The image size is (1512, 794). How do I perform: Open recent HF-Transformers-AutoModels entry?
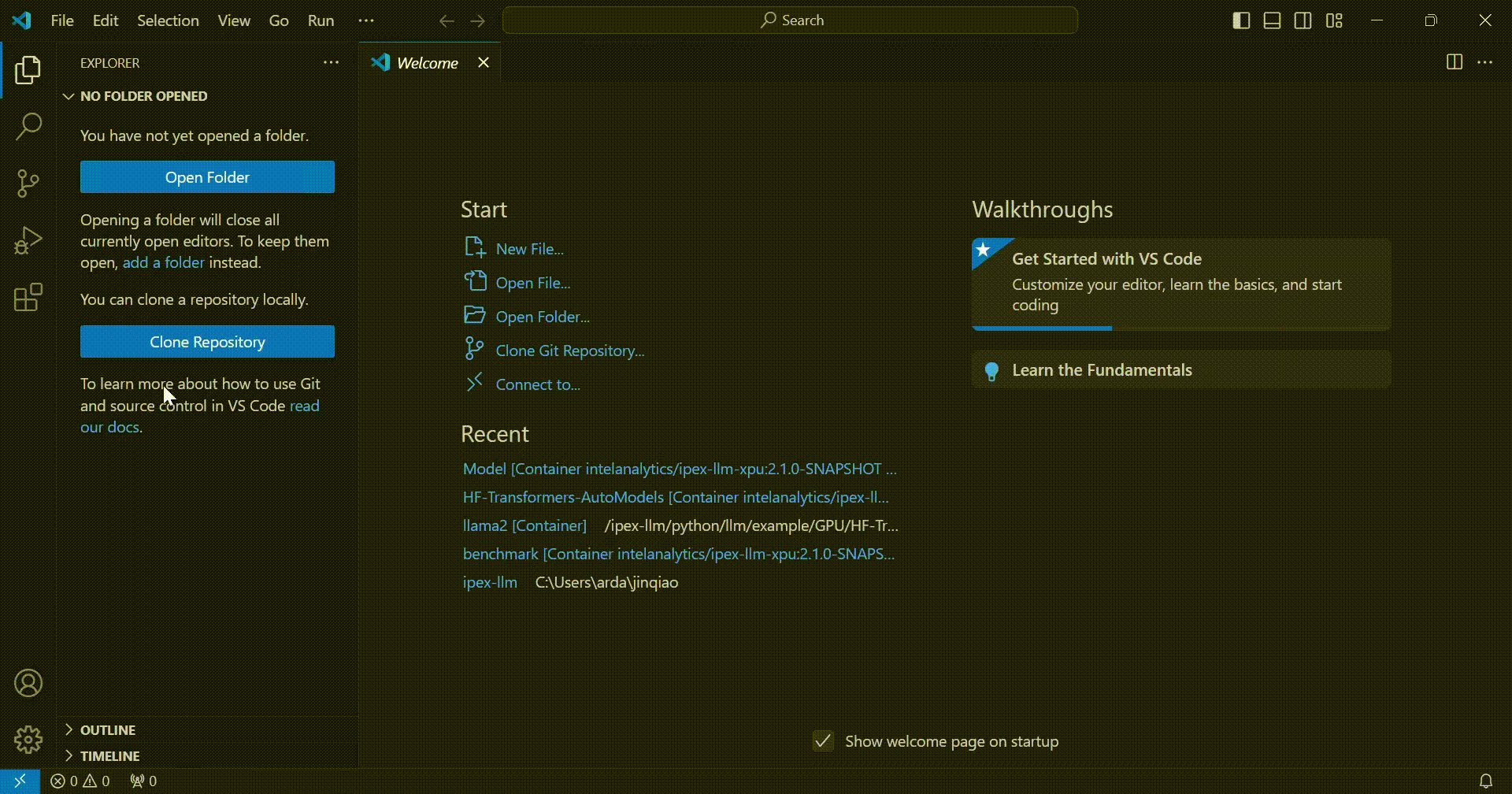[x=676, y=497]
